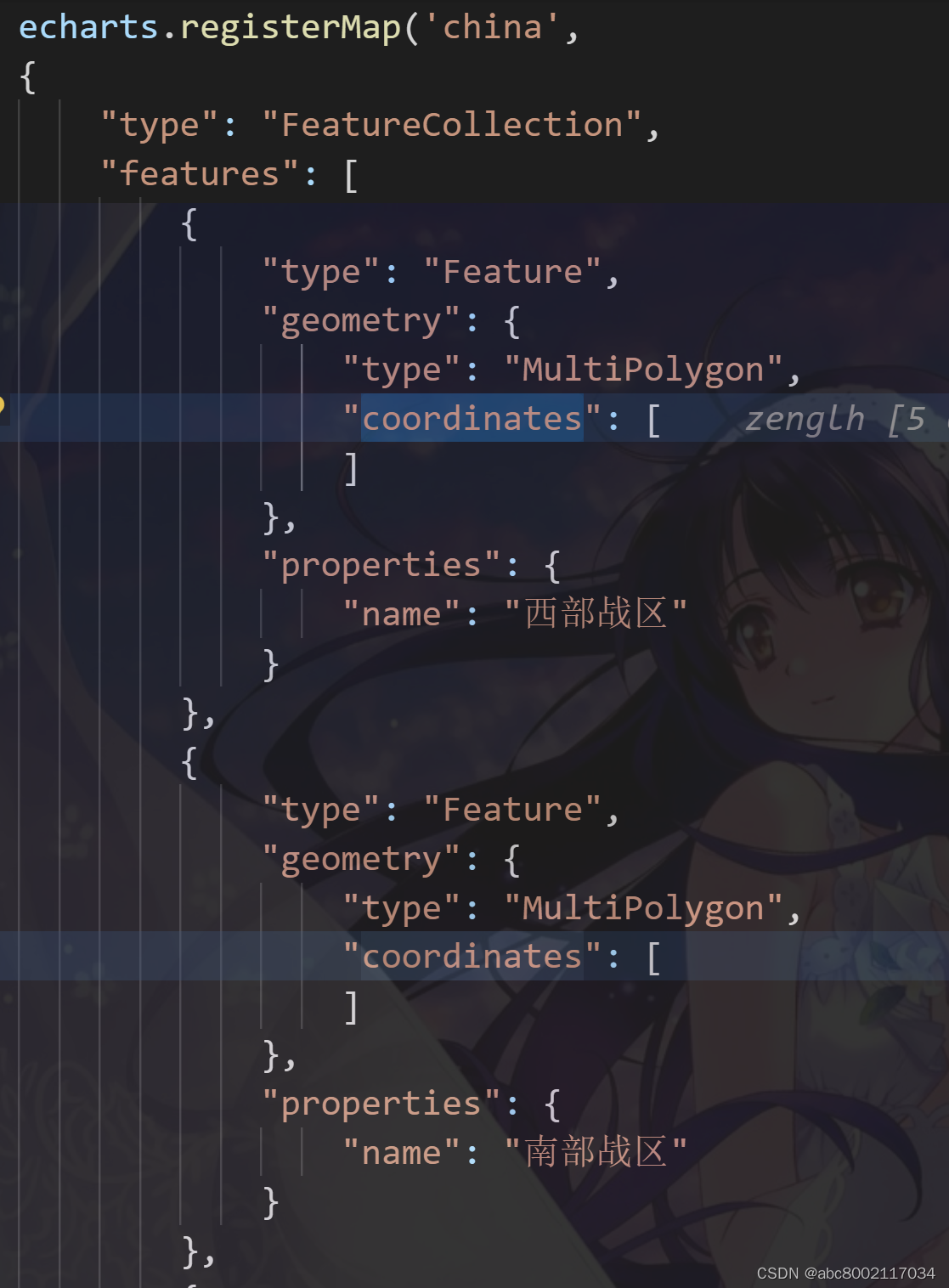Click the "name" key next to 西部战区

click(x=402, y=614)
